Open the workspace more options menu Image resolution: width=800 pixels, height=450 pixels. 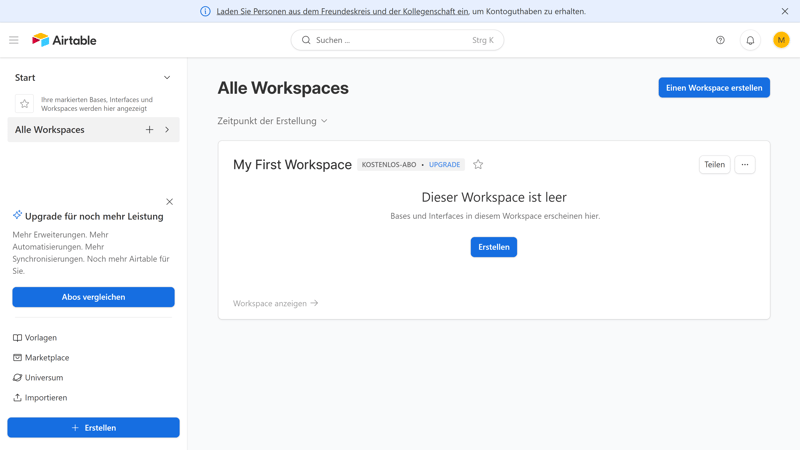pos(745,165)
